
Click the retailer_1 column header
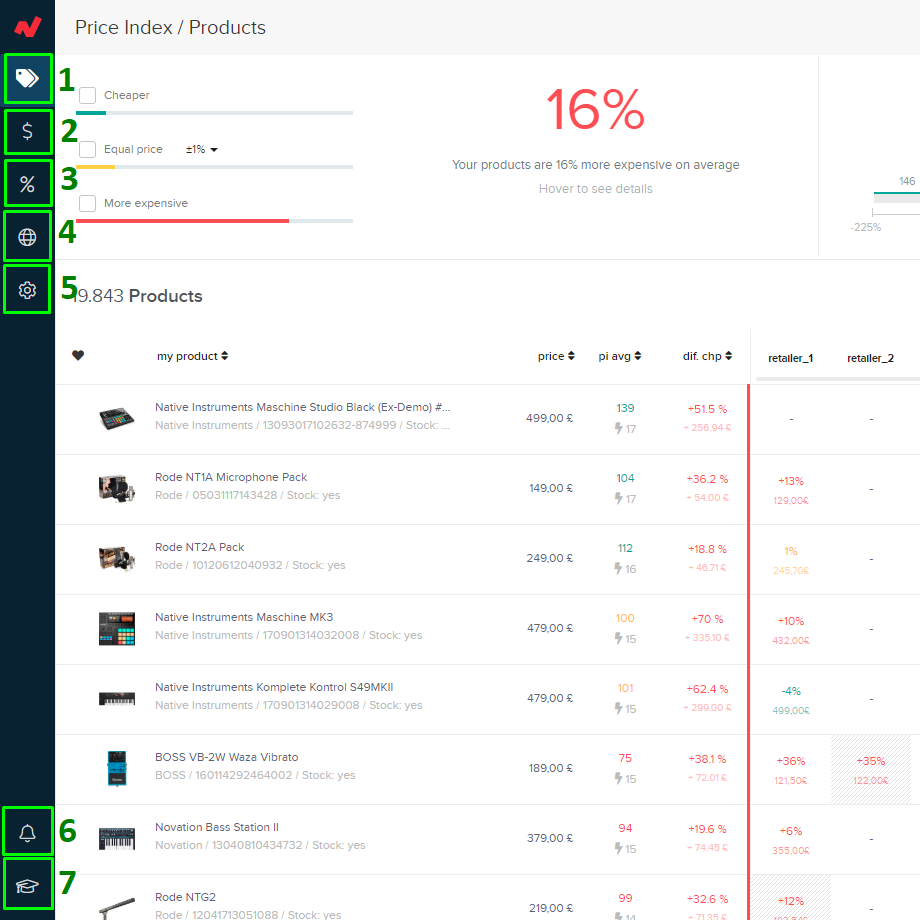coord(790,358)
